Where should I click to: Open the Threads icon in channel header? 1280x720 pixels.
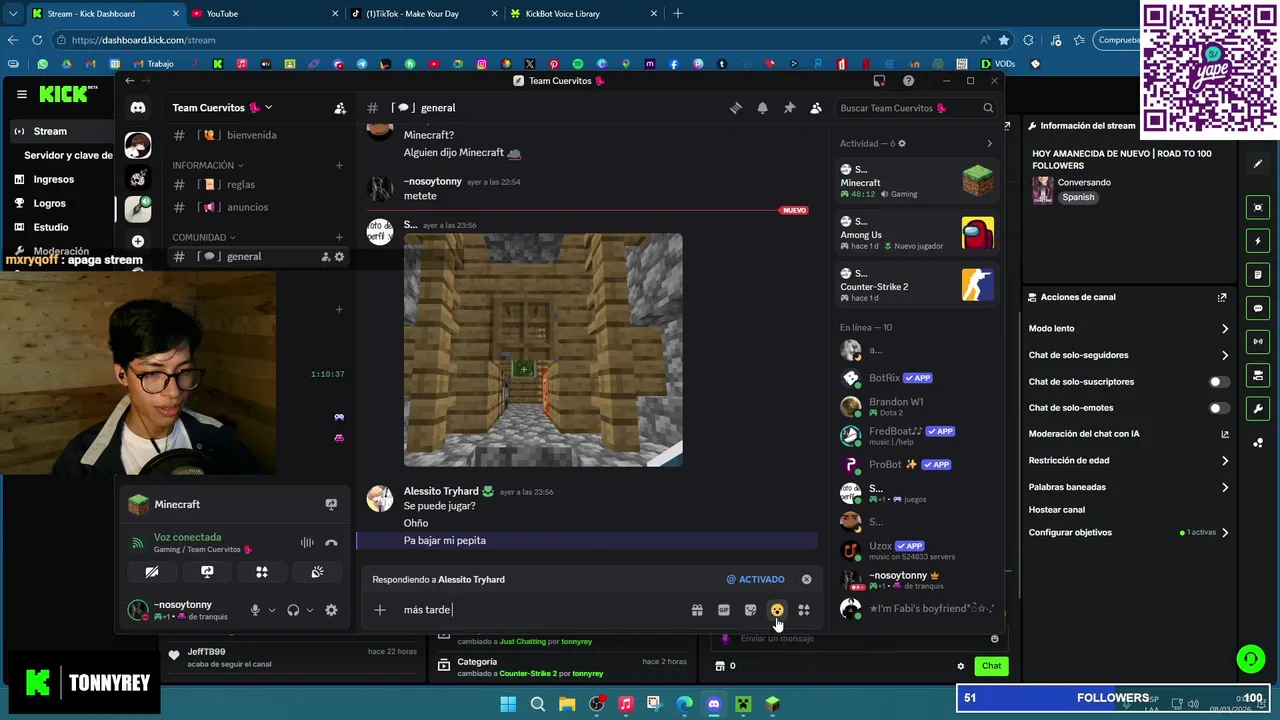[x=736, y=108]
